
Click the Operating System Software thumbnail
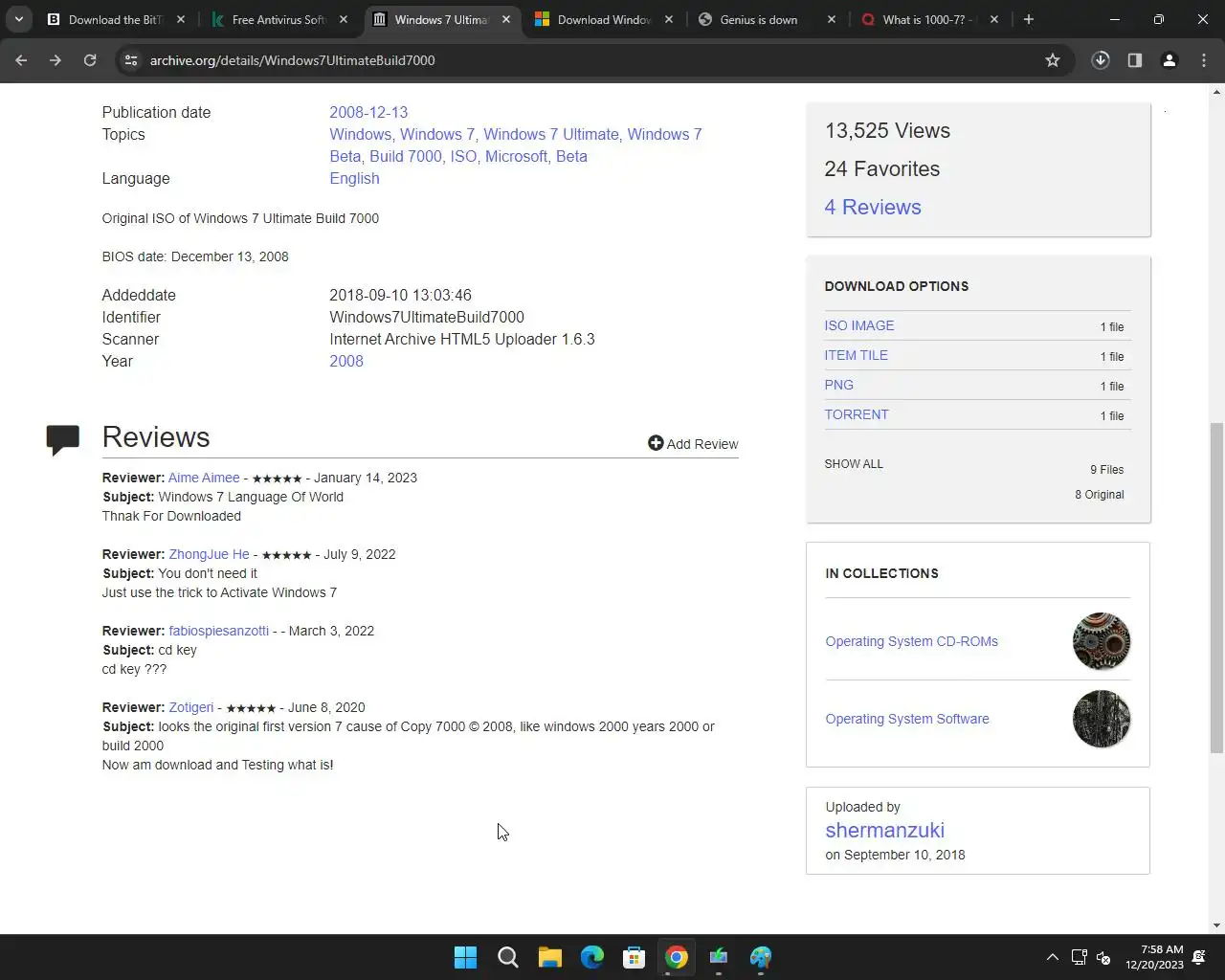click(x=1102, y=719)
